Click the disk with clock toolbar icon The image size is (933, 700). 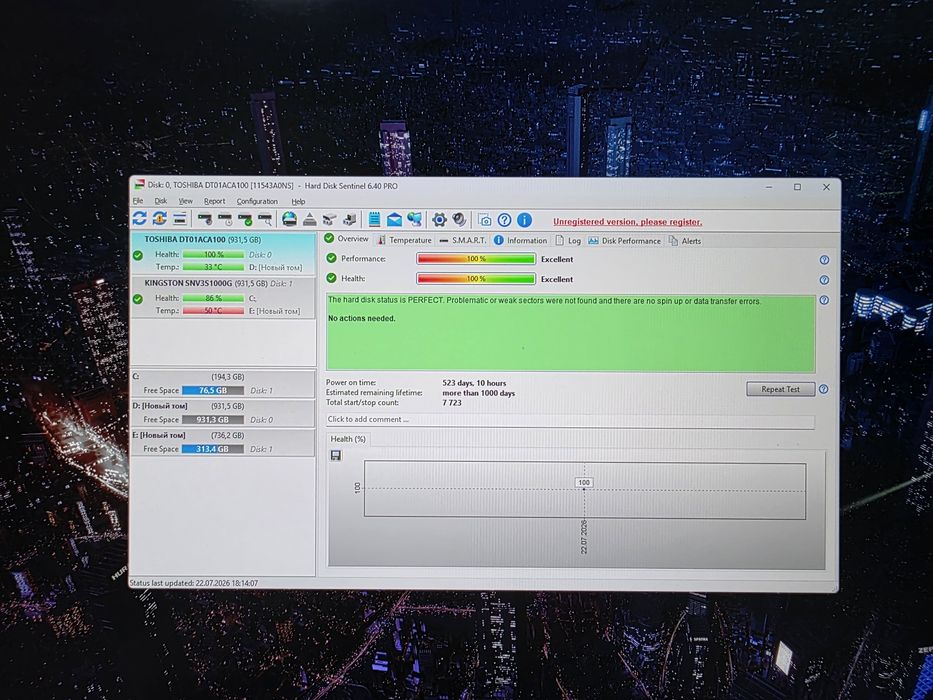click(x=225, y=220)
